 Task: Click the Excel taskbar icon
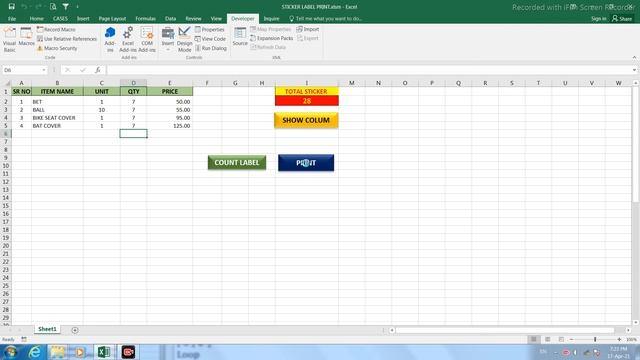pyautogui.click(x=104, y=352)
